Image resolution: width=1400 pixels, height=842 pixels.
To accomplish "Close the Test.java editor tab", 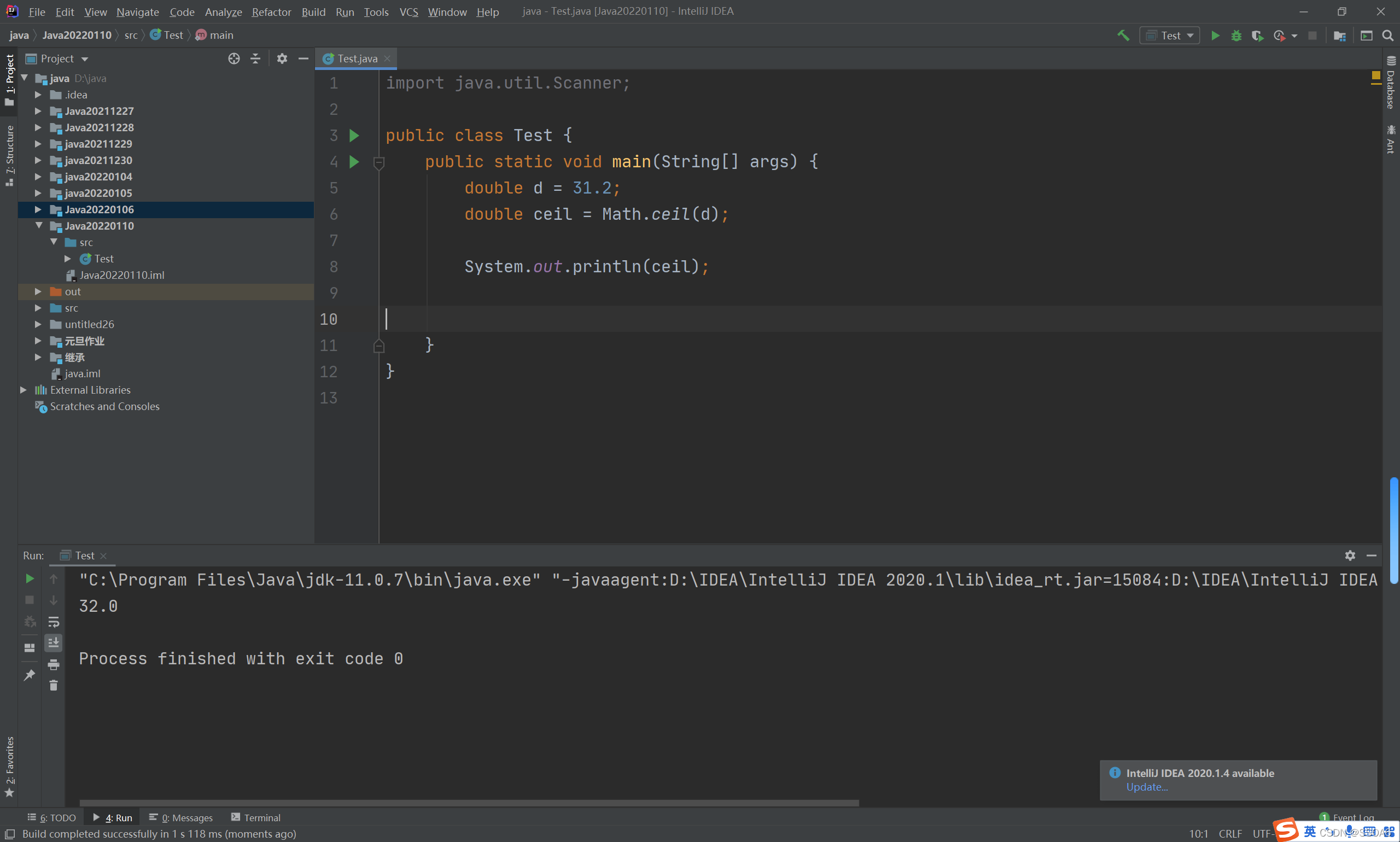I will pos(387,59).
